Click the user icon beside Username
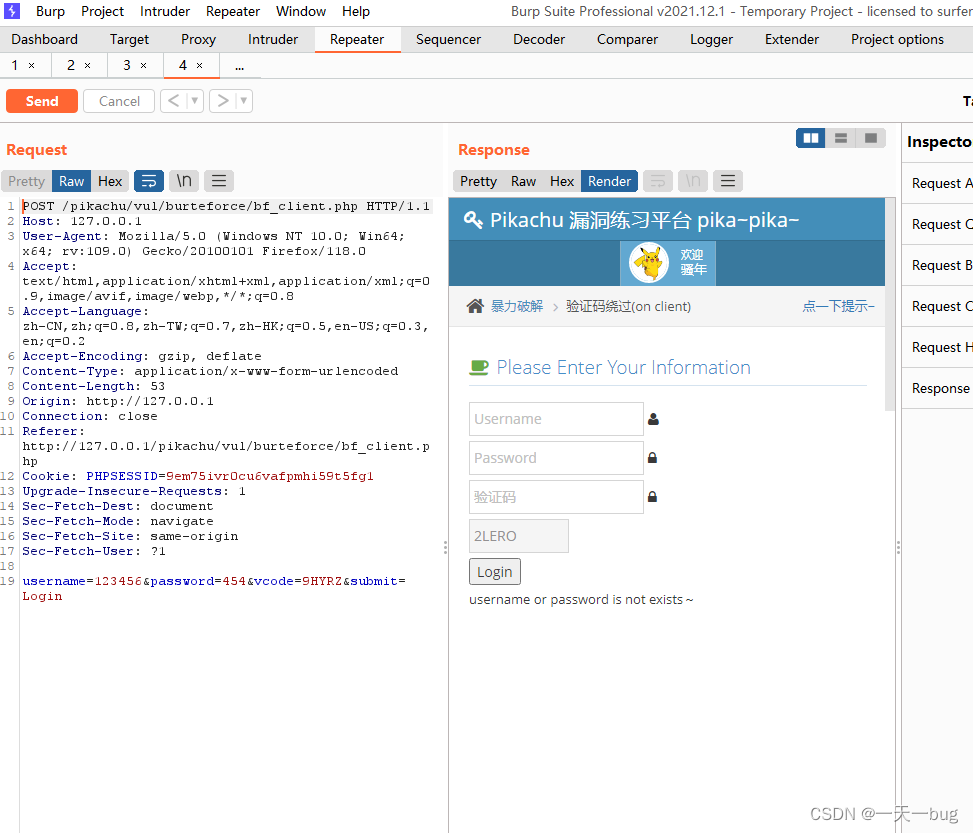 coord(653,419)
